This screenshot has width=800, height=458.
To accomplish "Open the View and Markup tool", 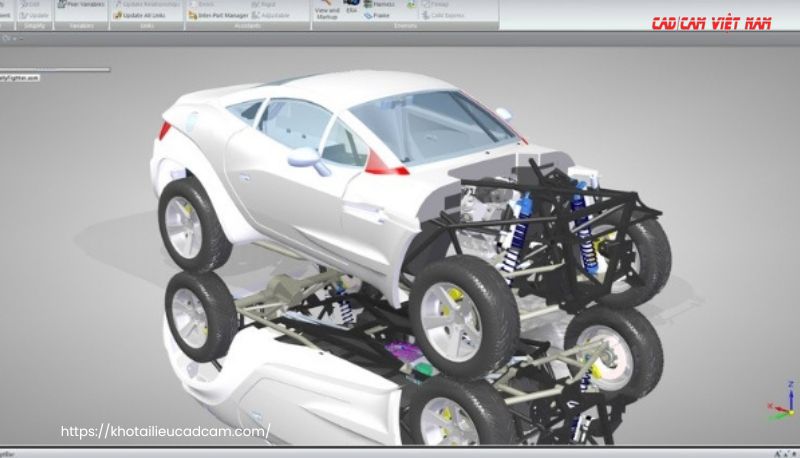I will (327, 10).
